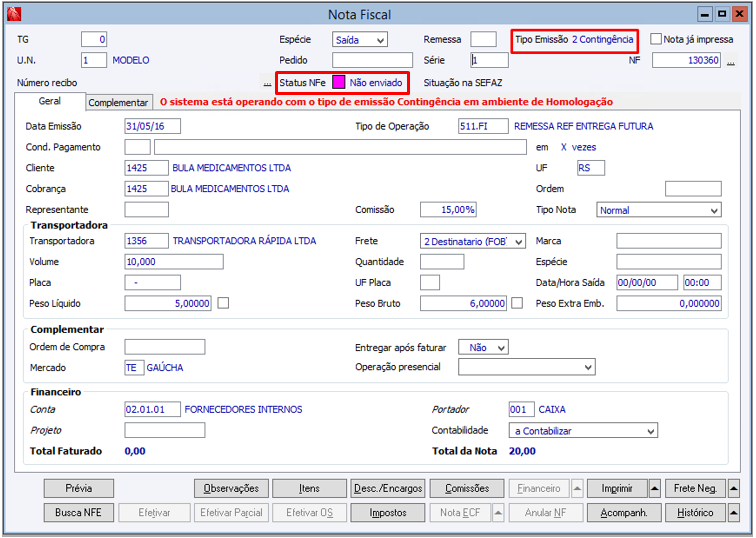Viewport: 756px width, 538px height.
Task: Click the Peso Extra Emb. field
Action: click(669, 303)
